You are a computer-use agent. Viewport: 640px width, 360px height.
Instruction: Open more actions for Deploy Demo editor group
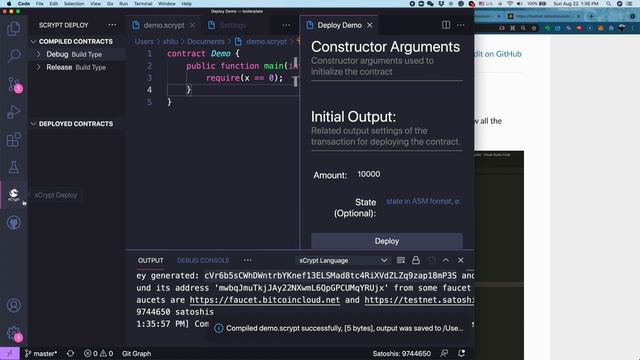click(461, 25)
